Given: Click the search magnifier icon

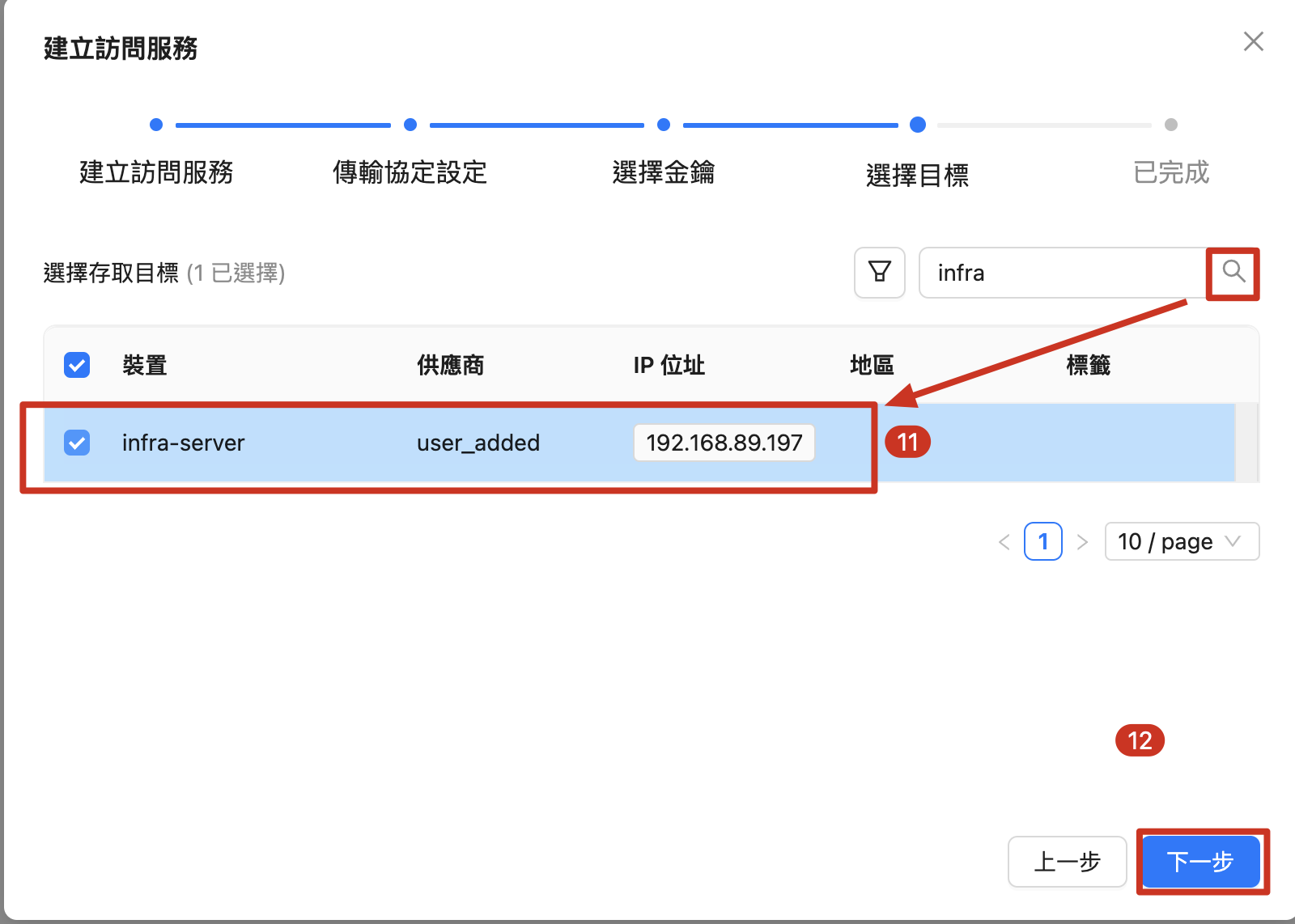Looking at the screenshot, I should tap(1233, 273).
